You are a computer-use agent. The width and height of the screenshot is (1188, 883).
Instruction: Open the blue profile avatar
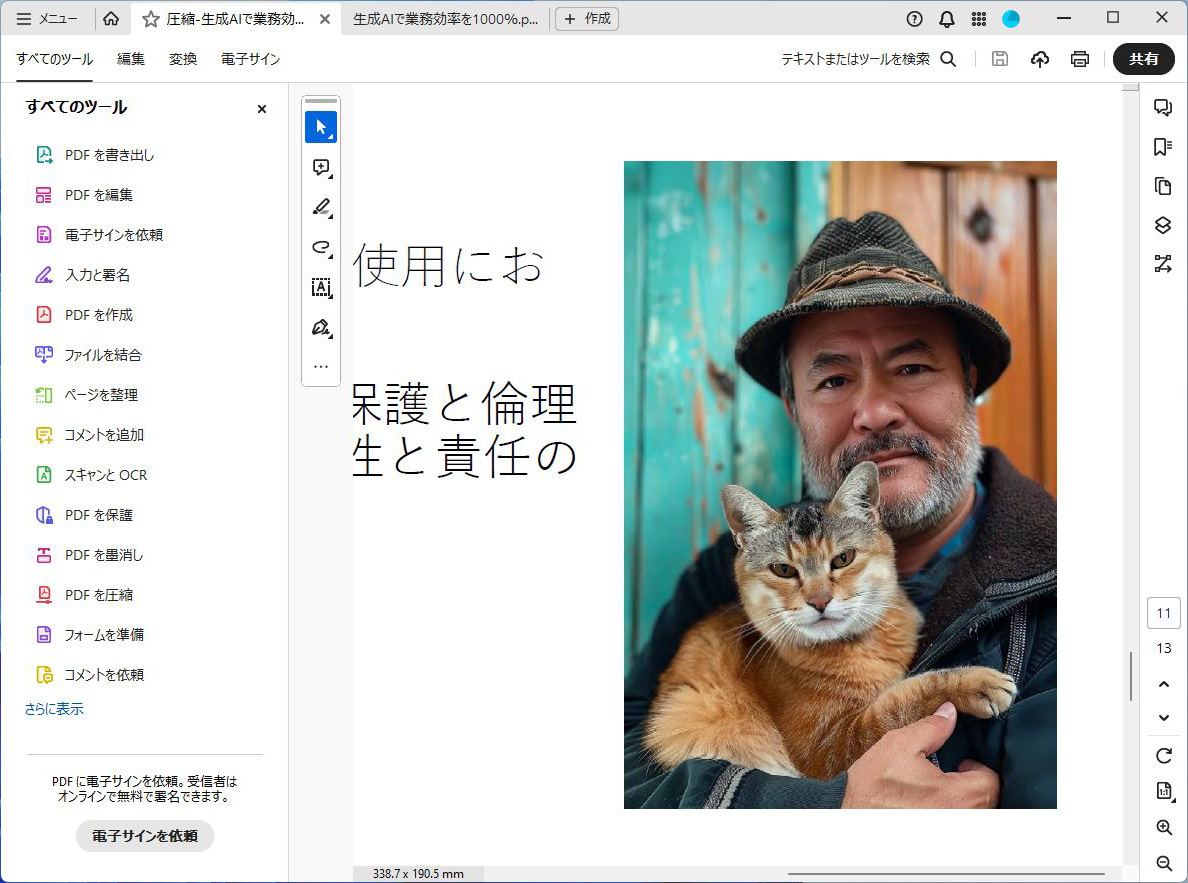point(1011,19)
